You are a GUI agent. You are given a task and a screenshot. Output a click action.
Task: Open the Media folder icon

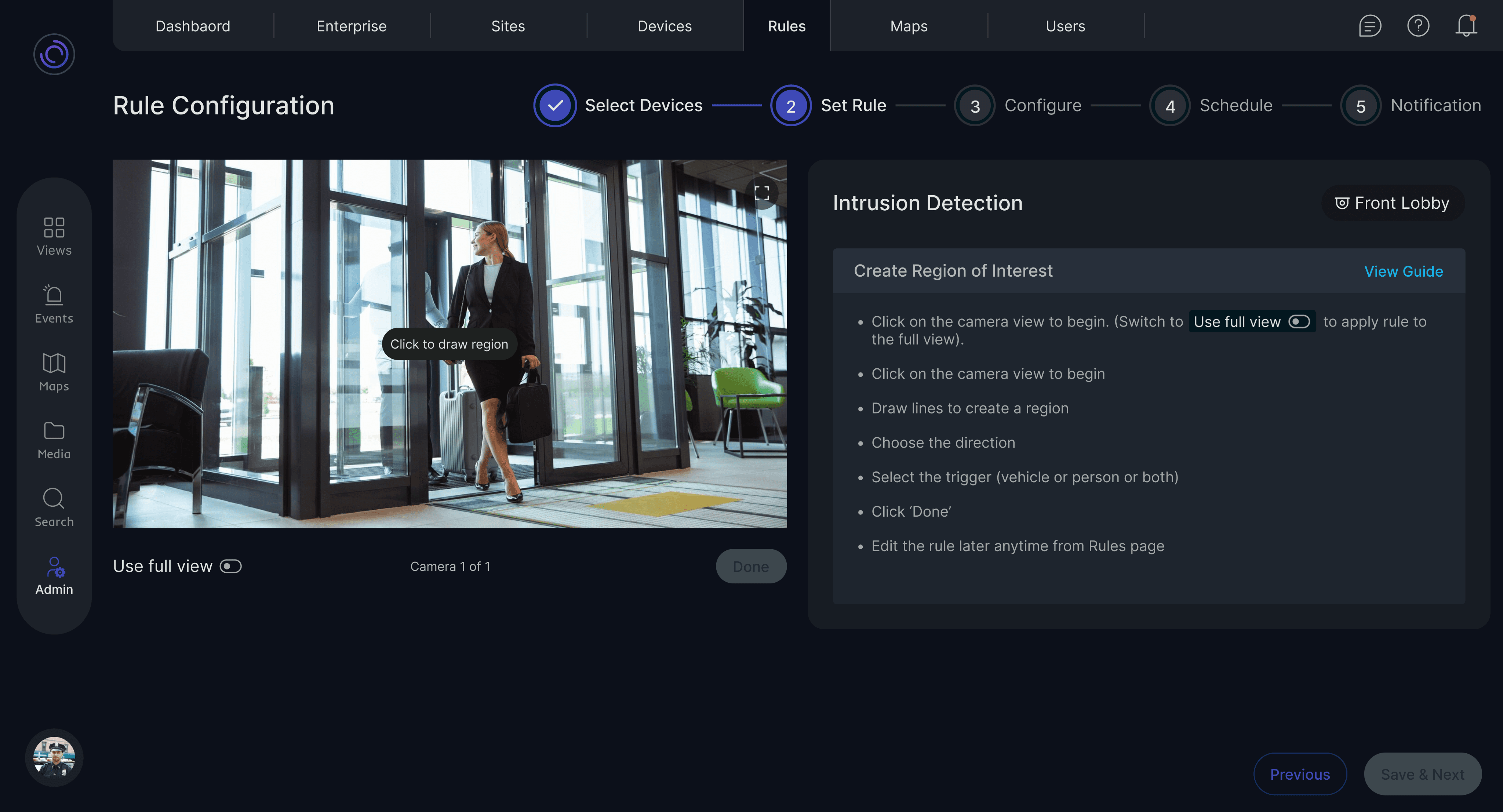click(54, 431)
